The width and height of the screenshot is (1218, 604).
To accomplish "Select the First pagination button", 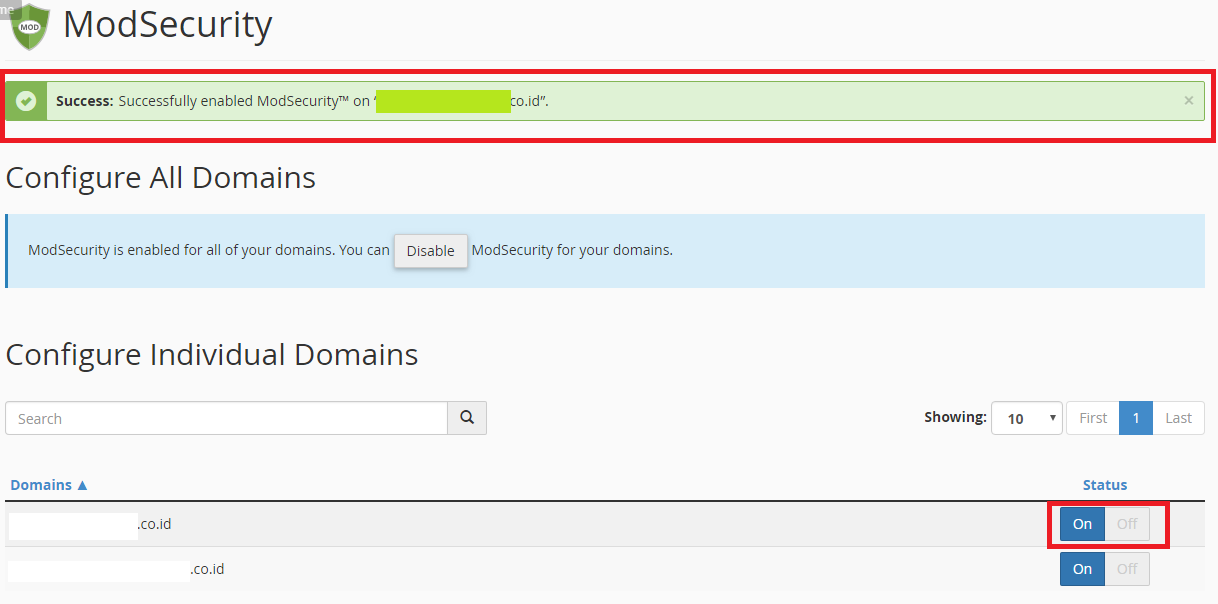I will [1092, 417].
